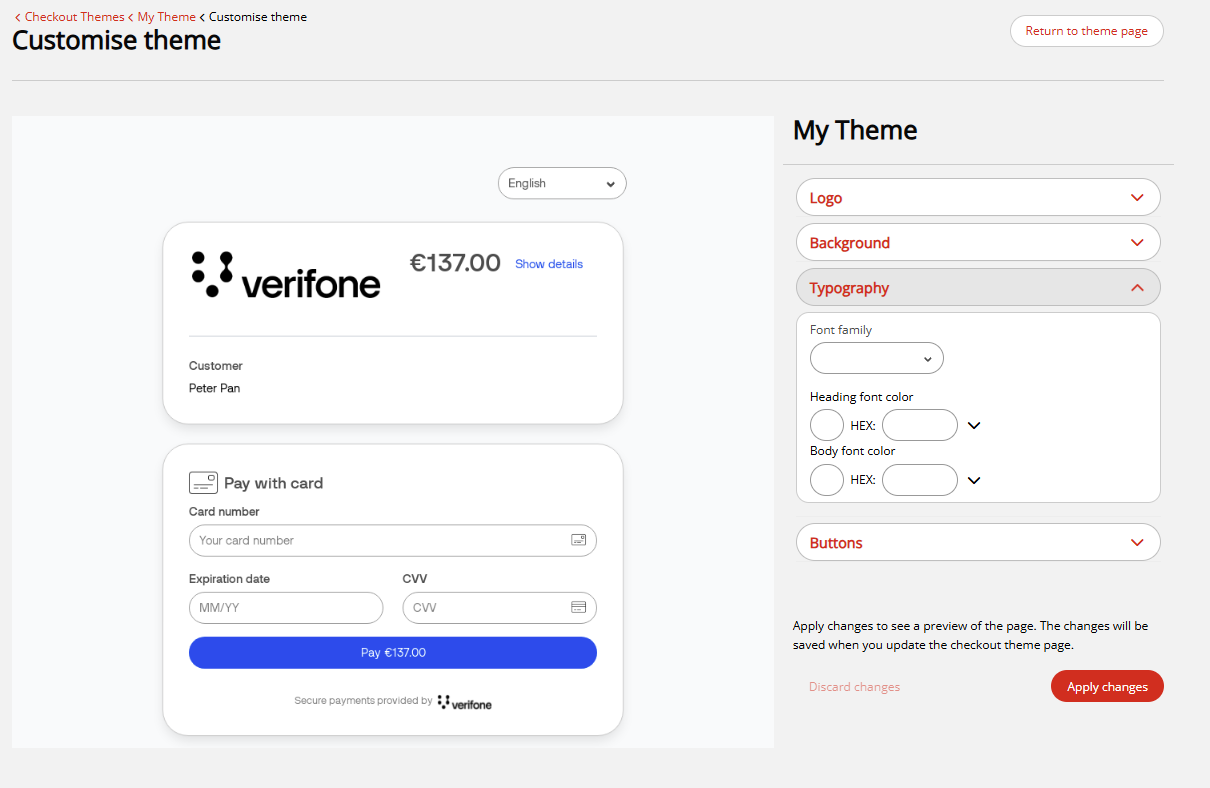Go to Checkout Themes breadcrumb
The width and height of the screenshot is (1210, 788).
[75, 17]
